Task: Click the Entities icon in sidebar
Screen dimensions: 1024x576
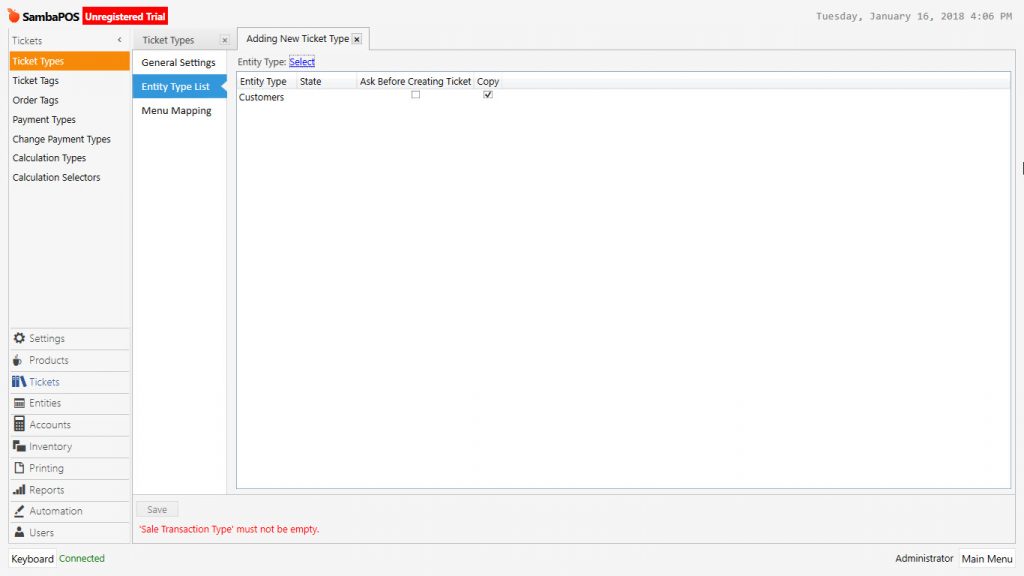Action: [x=20, y=403]
